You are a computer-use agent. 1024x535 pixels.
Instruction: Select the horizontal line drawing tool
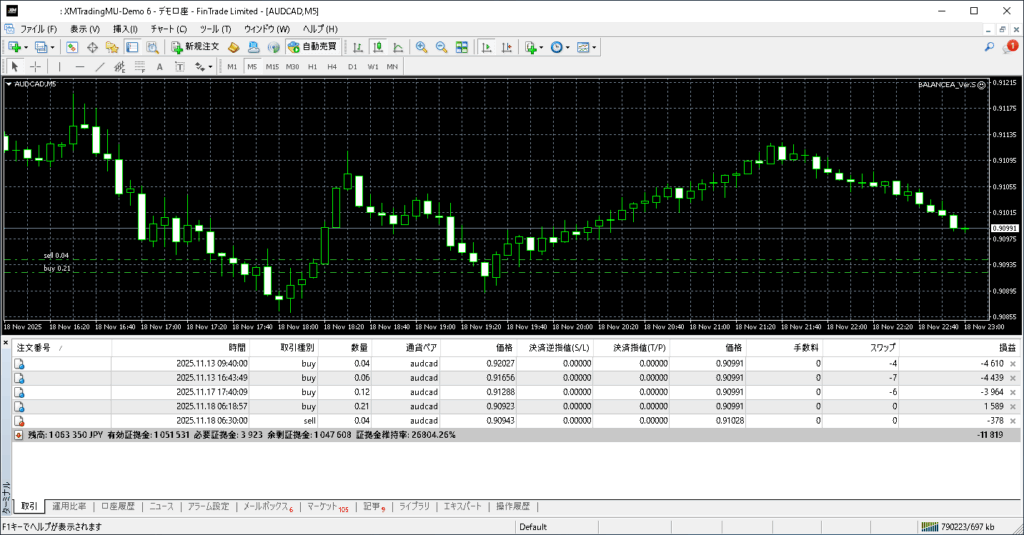pos(81,67)
